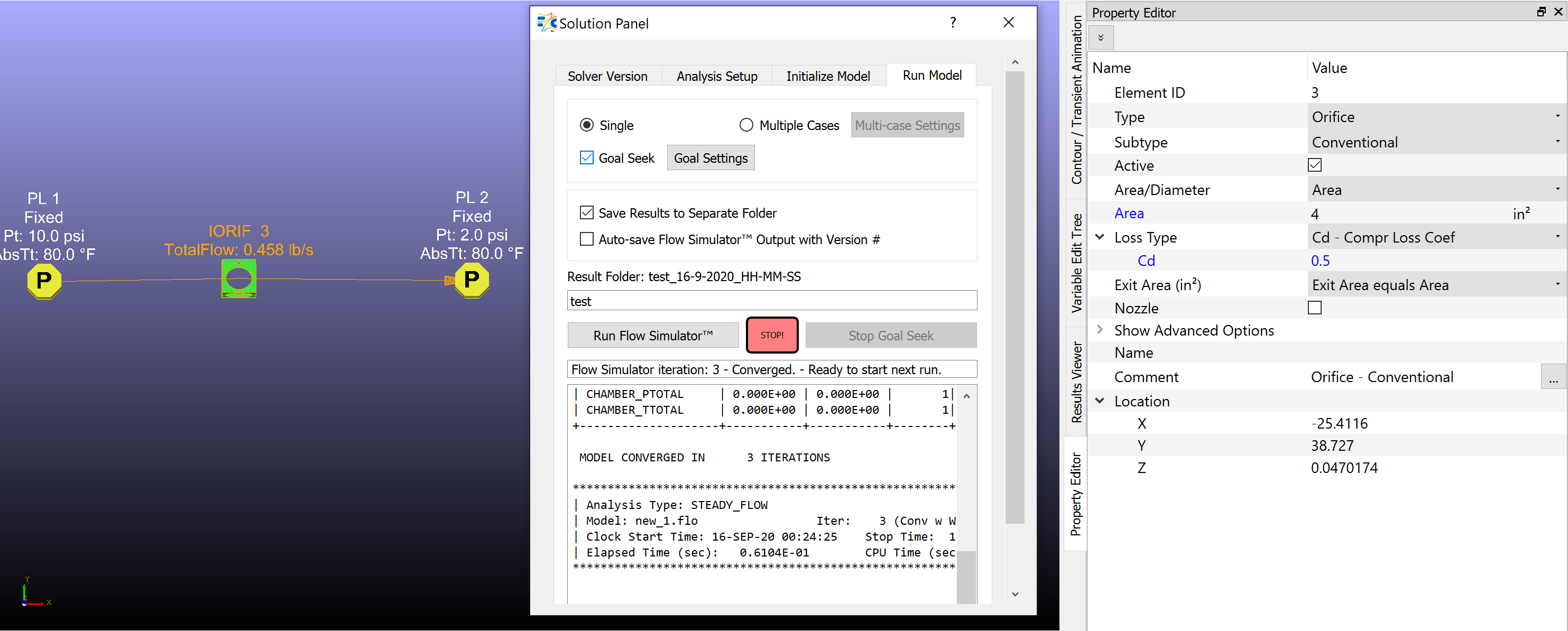Toggle the Nozzle checkbox

pos(1315,308)
